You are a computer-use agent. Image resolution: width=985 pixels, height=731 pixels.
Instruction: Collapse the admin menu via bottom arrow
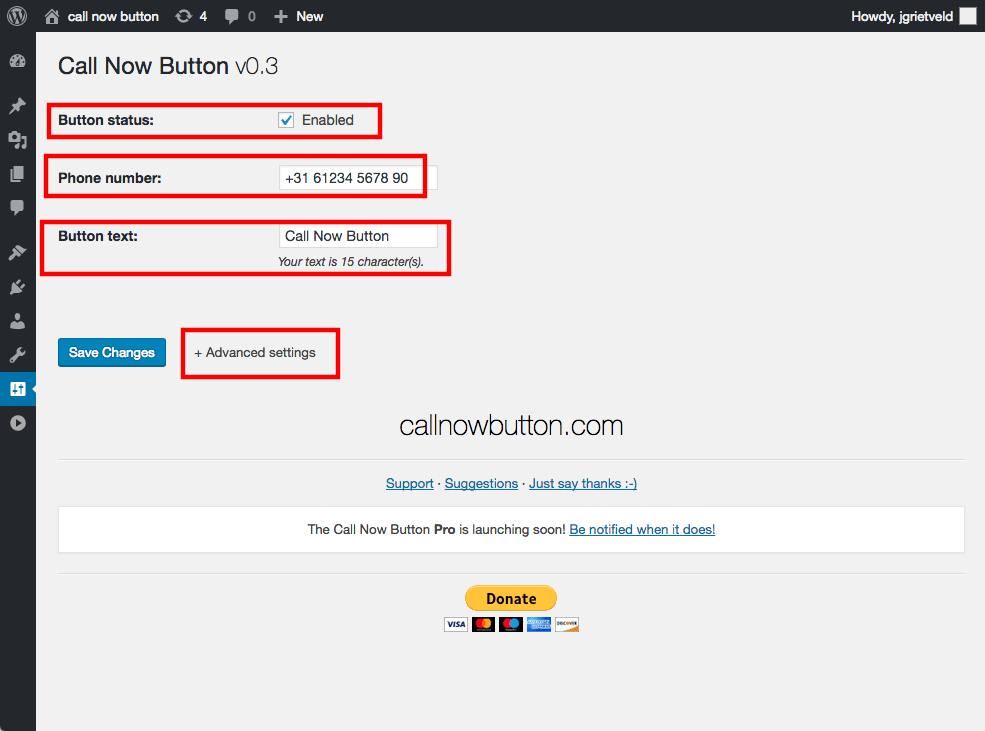click(17, 422)
